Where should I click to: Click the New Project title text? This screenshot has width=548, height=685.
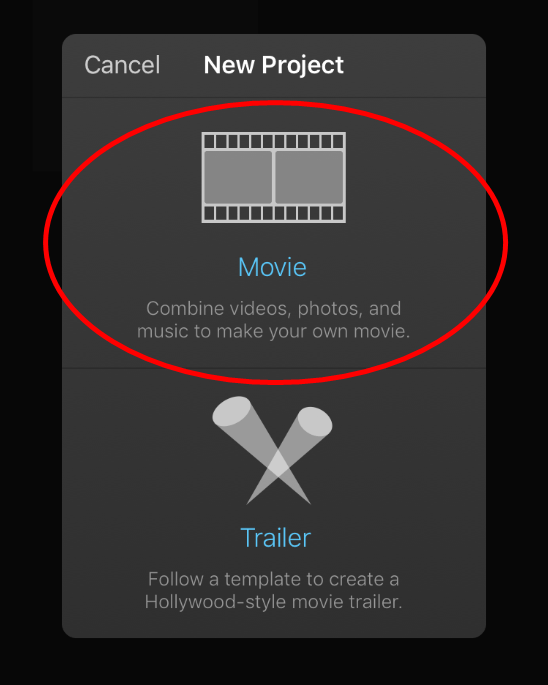coord(274,65)
